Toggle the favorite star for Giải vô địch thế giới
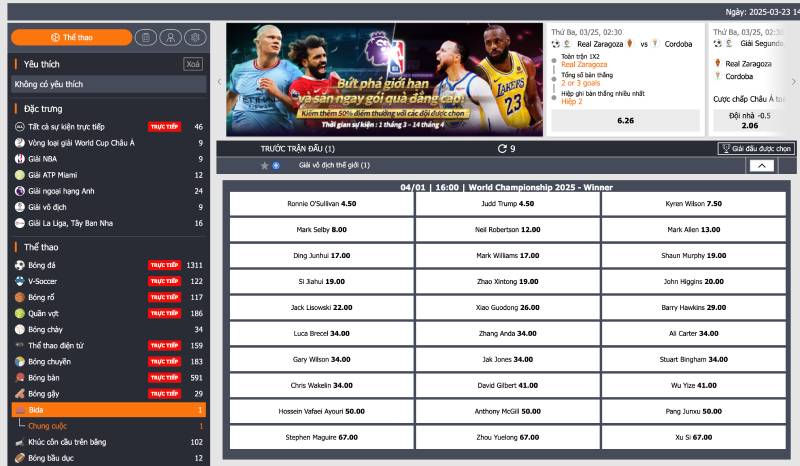The width and height of the screenshot is (800, 466). coord(264,165)
